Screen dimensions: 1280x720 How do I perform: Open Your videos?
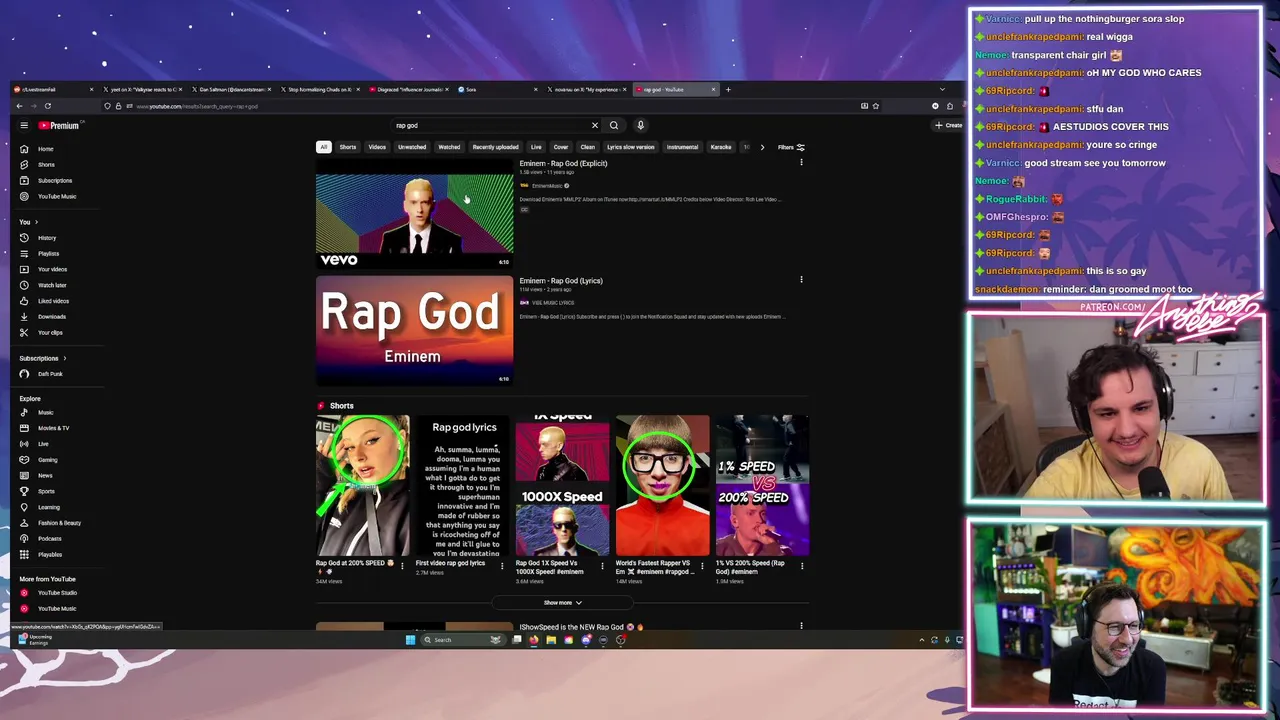click(52, 269)
